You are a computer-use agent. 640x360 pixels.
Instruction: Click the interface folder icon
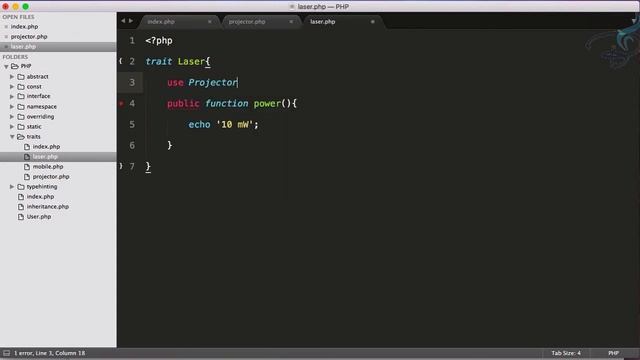coord(21,96)
